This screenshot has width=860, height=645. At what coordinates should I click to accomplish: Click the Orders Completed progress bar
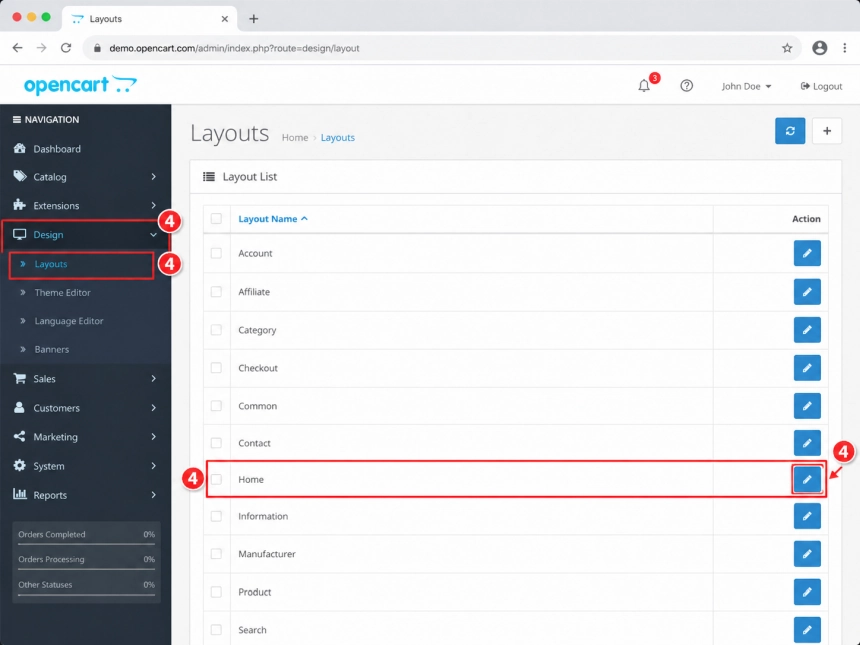coord(86,544)
